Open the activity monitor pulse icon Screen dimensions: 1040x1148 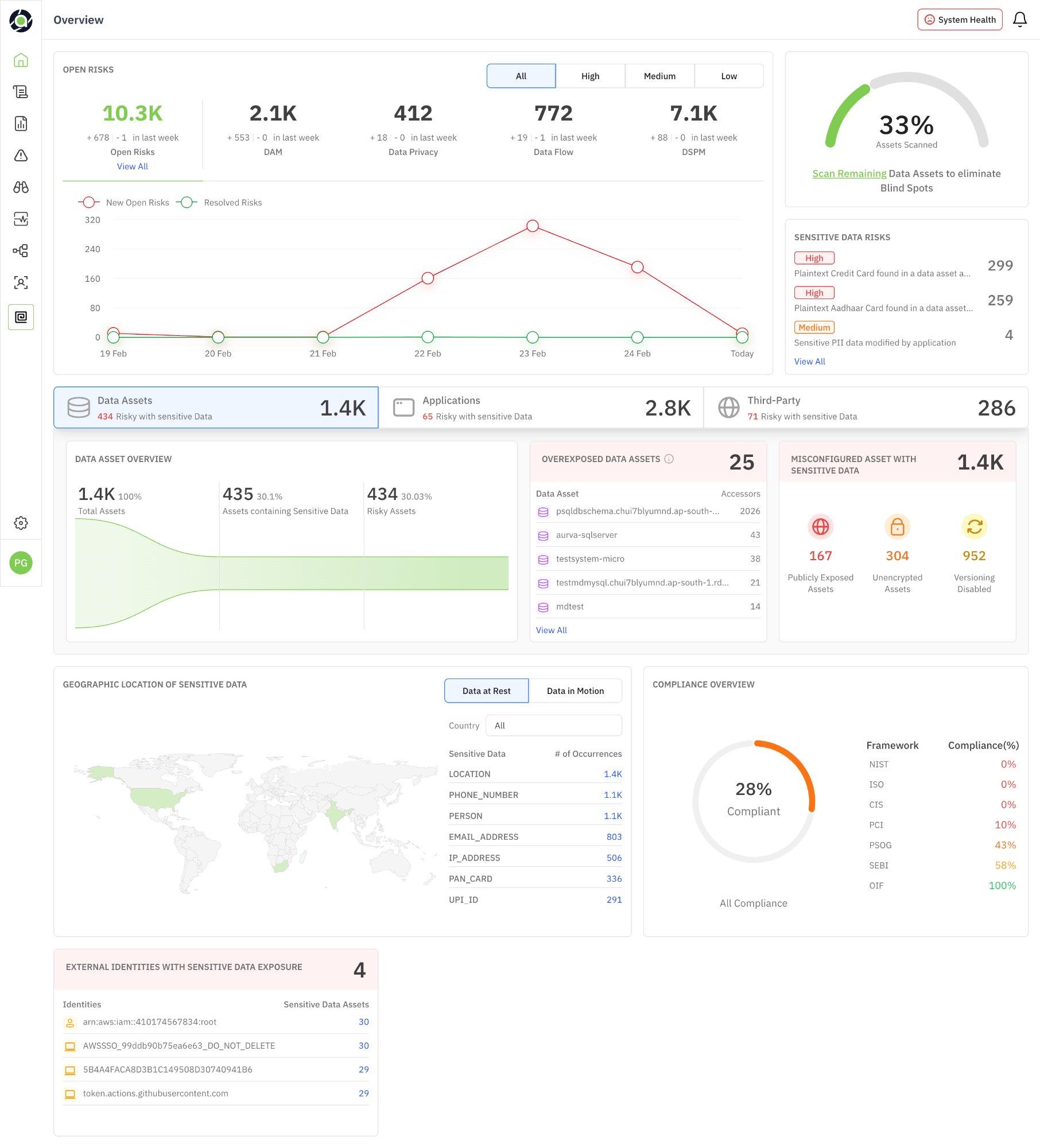pos(21,219)
